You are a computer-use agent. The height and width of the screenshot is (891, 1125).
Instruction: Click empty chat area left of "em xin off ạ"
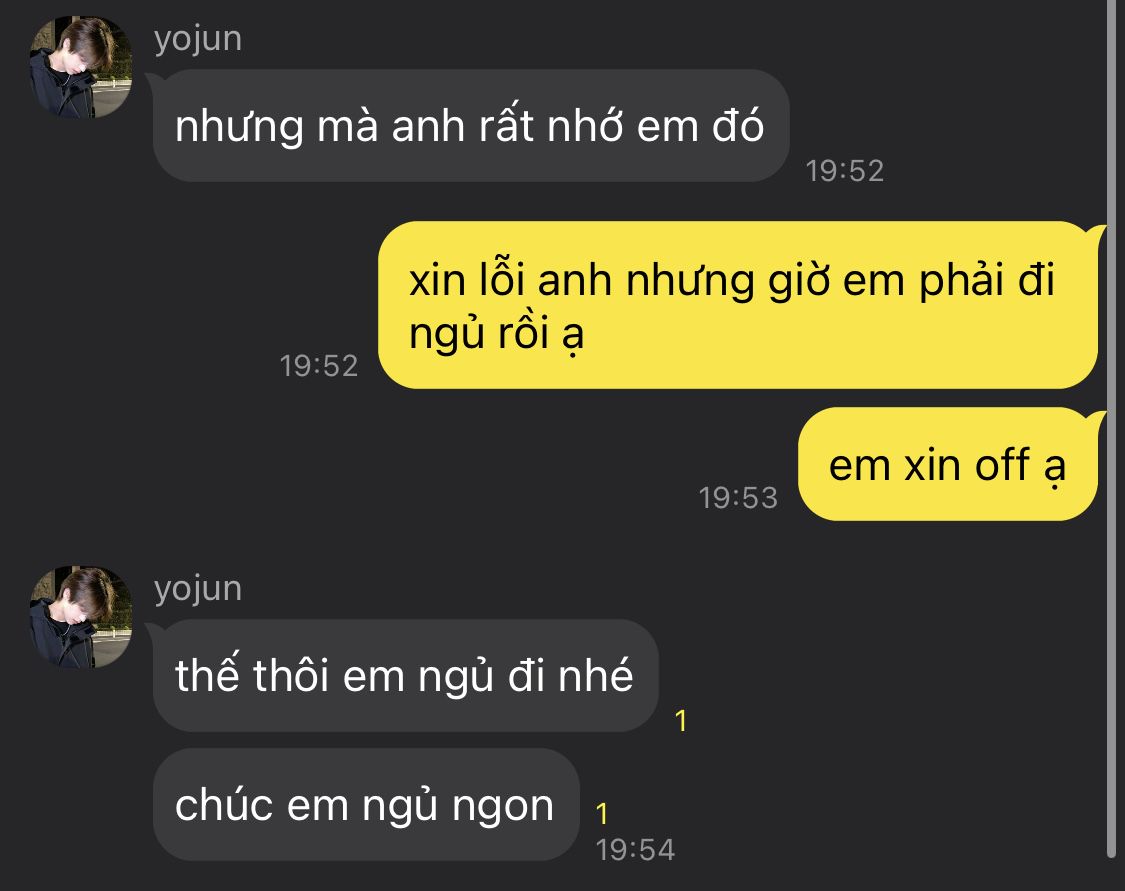click(359, 466)
